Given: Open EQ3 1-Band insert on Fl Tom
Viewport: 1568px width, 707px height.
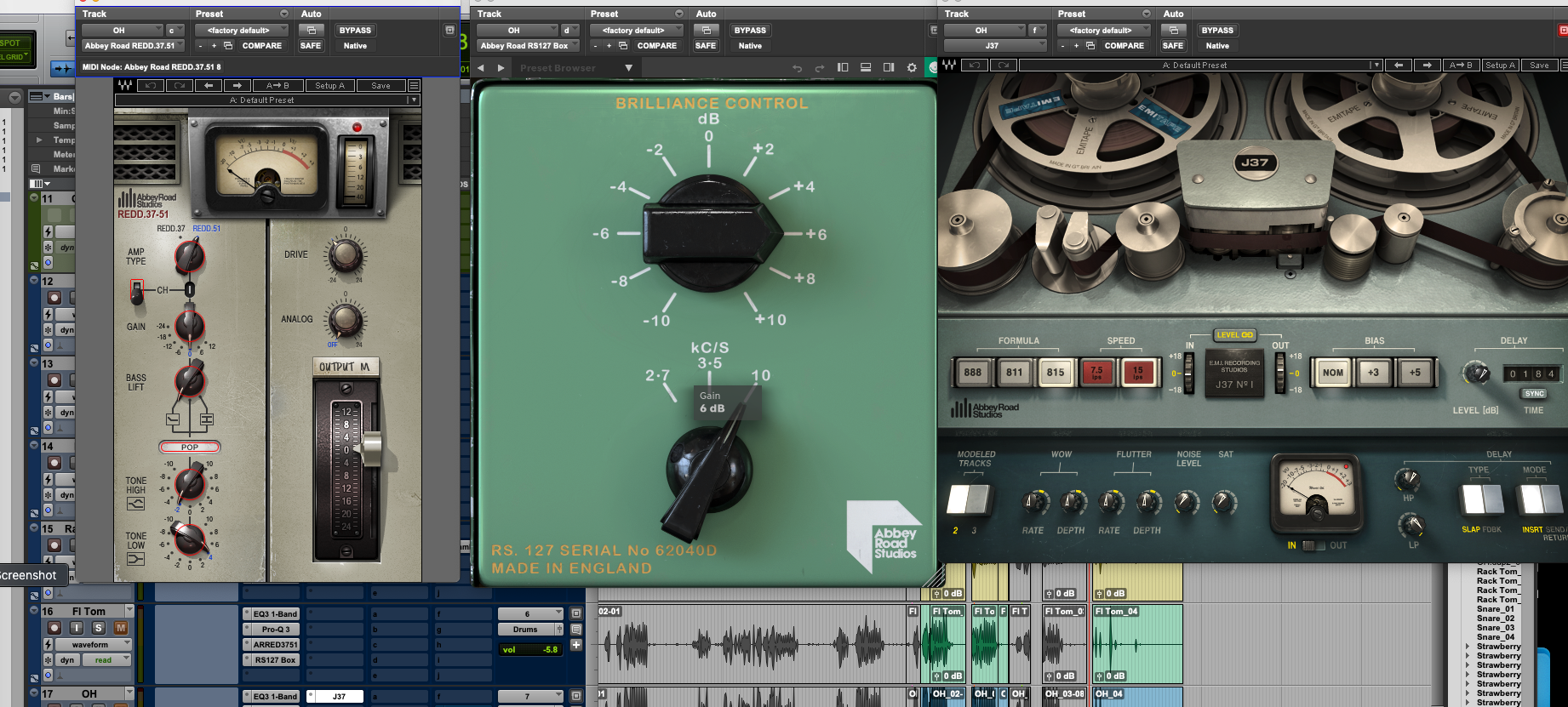Looking at the screenshot, I should coord(275,613).
